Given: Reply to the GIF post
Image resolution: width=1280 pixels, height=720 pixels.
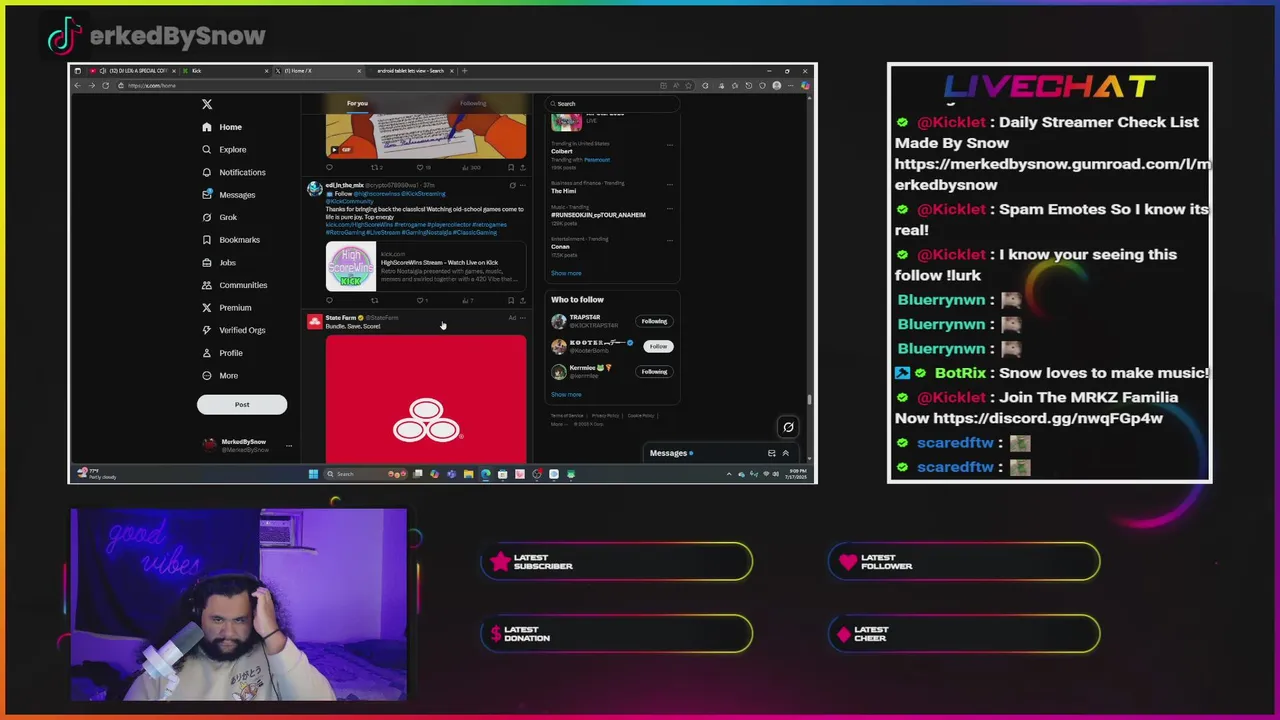Looking at the screenshot, I should (329, 167).
